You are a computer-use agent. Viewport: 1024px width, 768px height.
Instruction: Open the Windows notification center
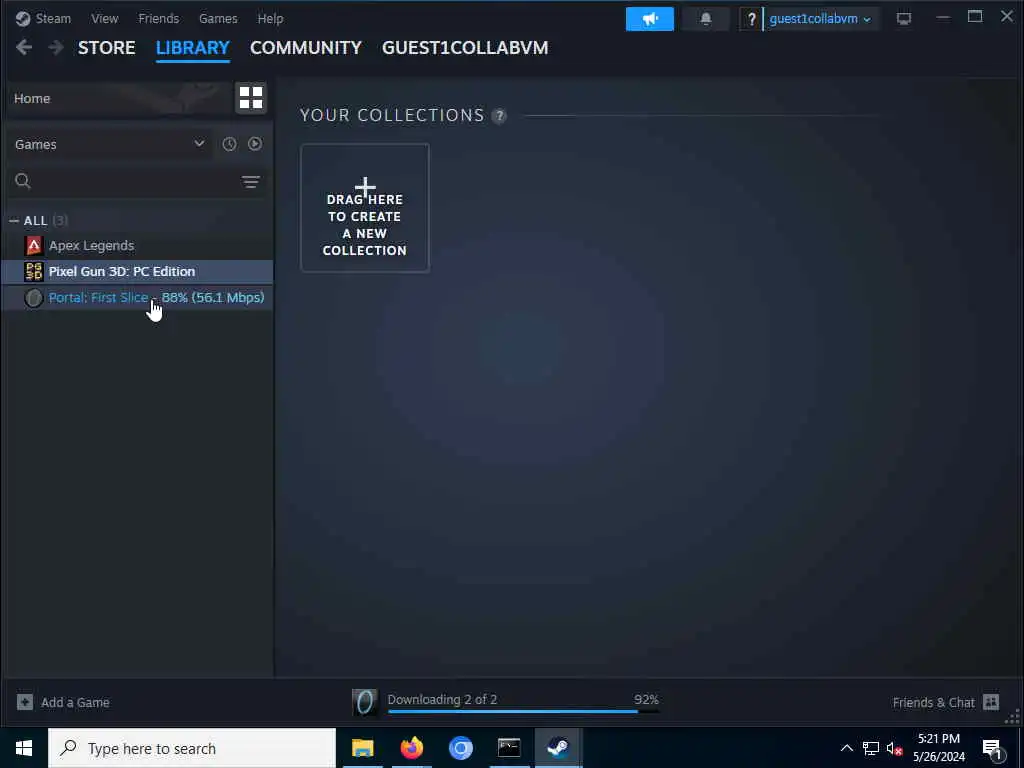coord(992,748)
